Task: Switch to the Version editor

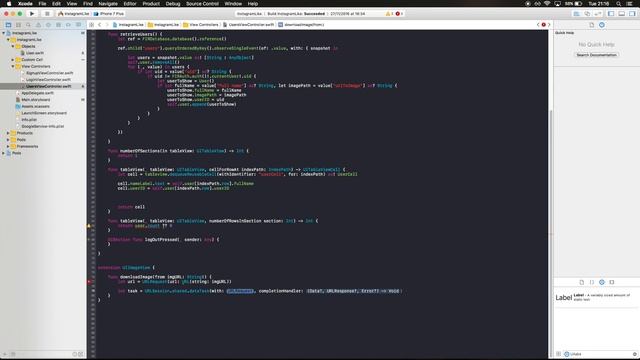Action: tap(598, 13)
